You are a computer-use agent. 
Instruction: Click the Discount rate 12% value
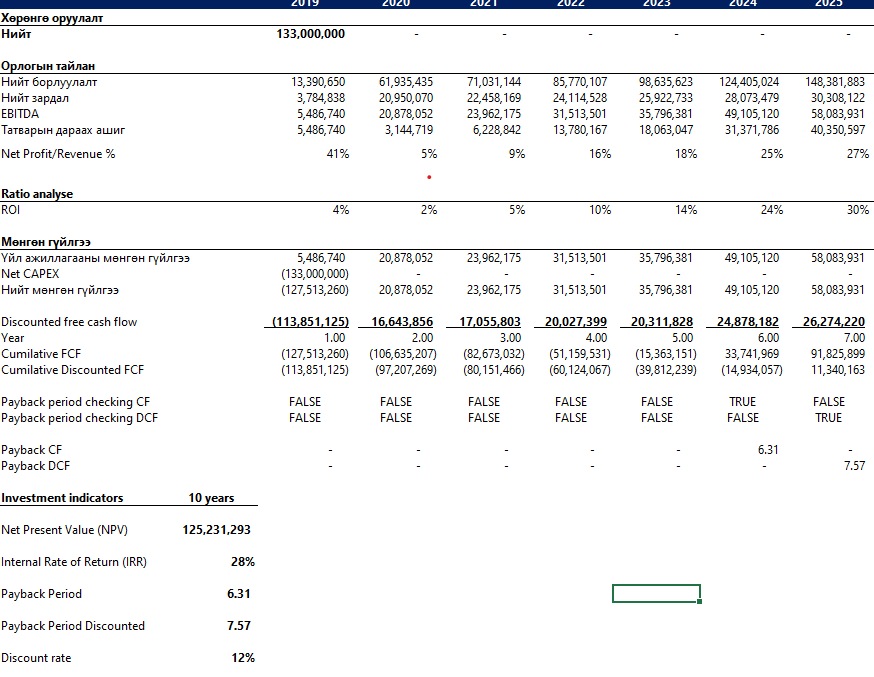242,658
